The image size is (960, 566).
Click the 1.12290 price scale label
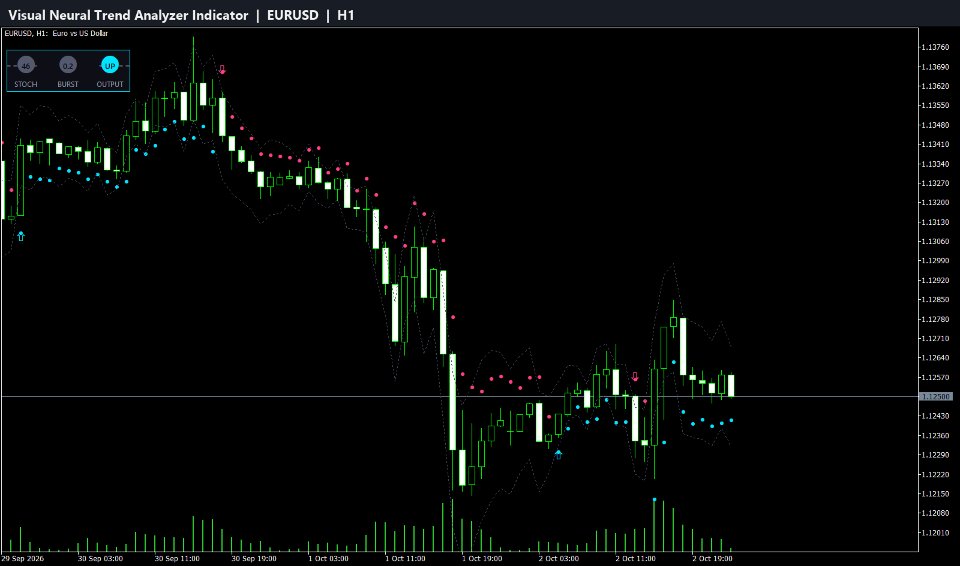pos(936,455)
